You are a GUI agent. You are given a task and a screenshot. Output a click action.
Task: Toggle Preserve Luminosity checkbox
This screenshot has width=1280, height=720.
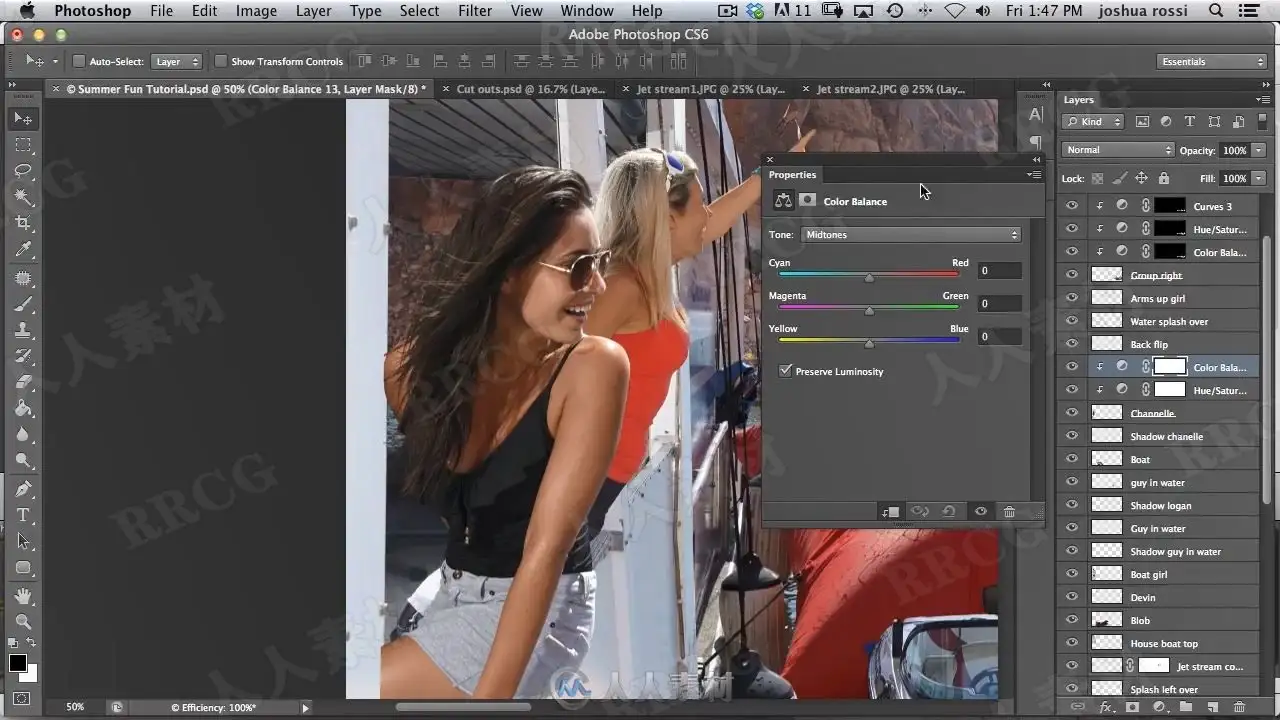coord(786,371)
